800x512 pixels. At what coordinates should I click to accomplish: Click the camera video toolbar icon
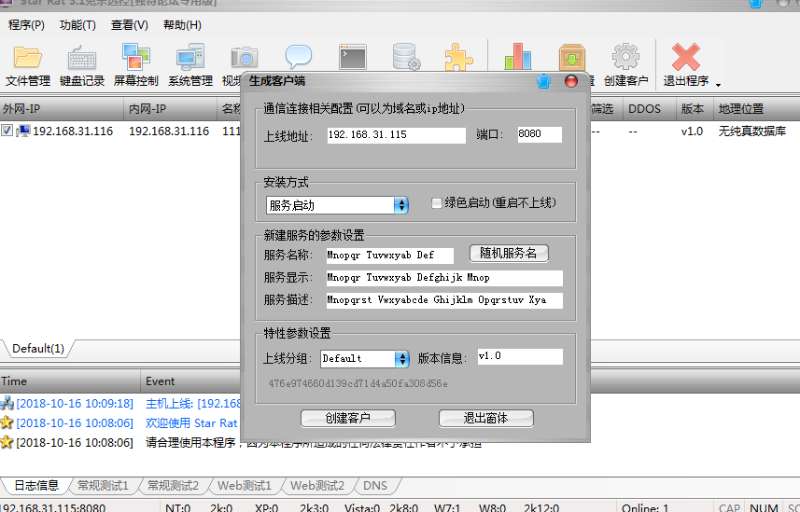(x=244, y=57)
